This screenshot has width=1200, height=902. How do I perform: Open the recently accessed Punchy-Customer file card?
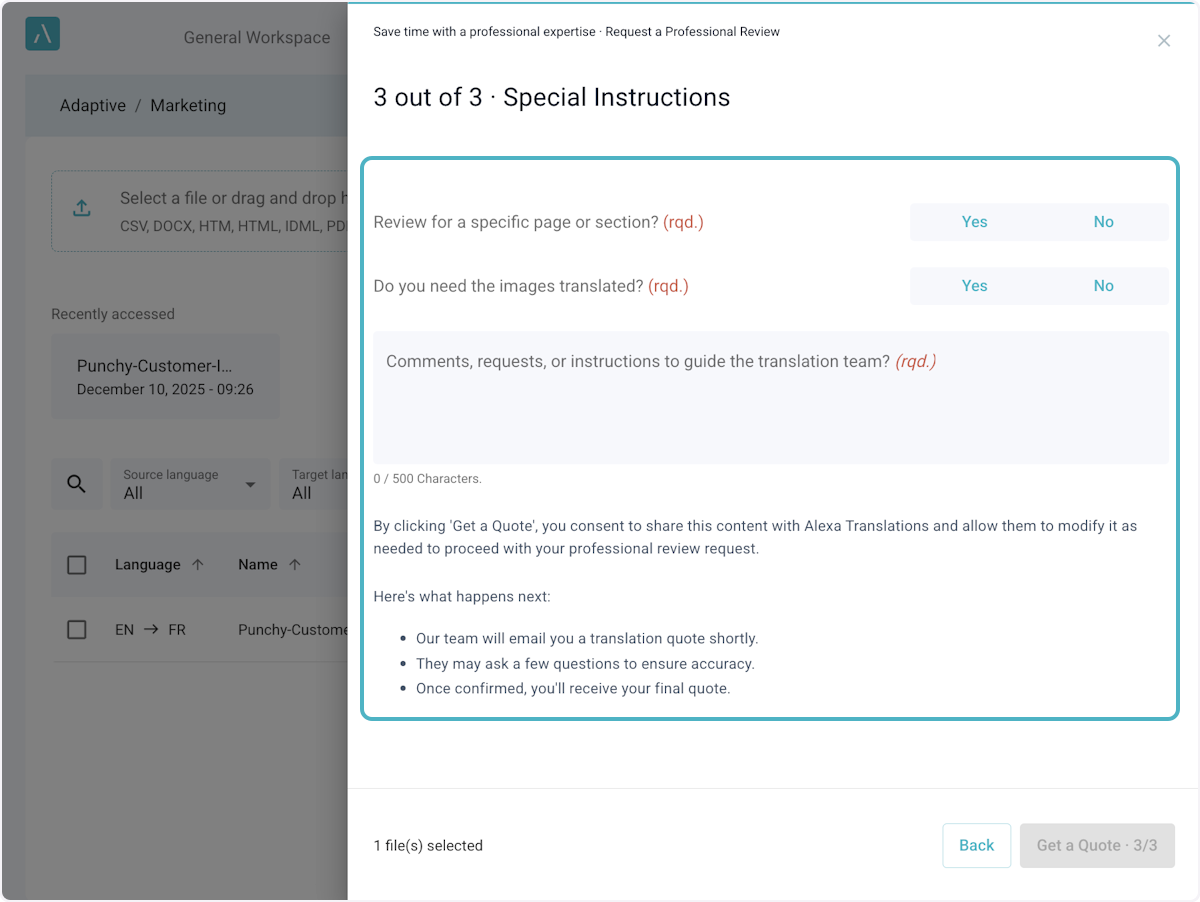[165, 377]
